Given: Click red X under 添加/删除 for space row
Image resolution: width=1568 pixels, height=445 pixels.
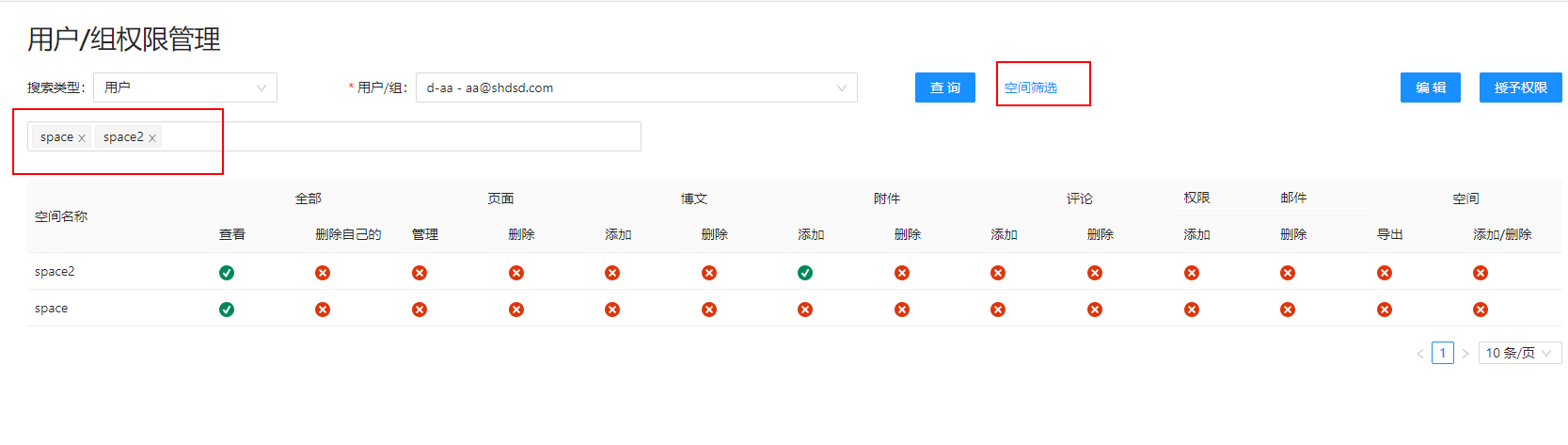Looking at the screenshot, I should [x=1481, y=310].
